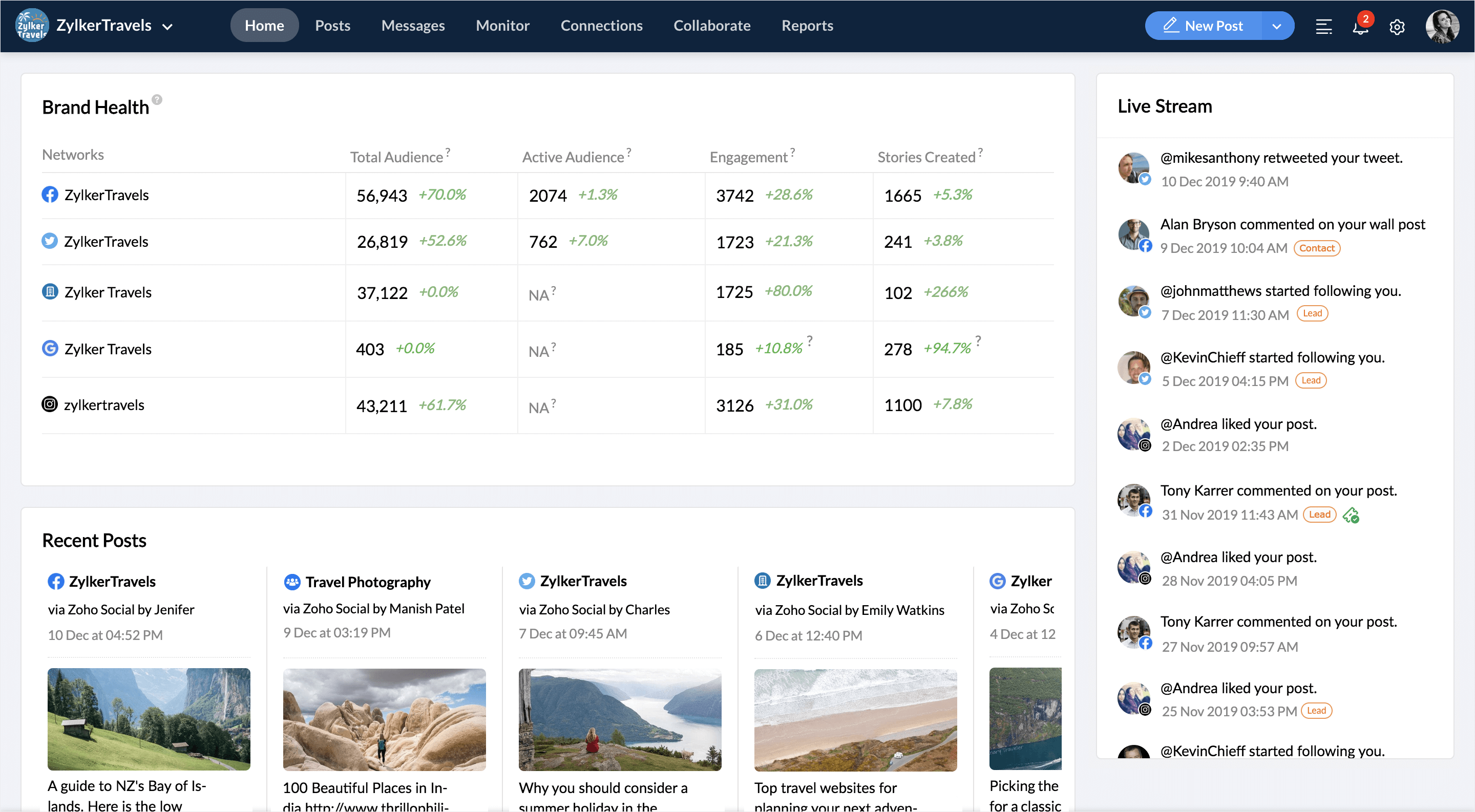Click Facebook icon in ZylkerTravels network row
The height and width of the screenshot is (812, 1475).
50,195
